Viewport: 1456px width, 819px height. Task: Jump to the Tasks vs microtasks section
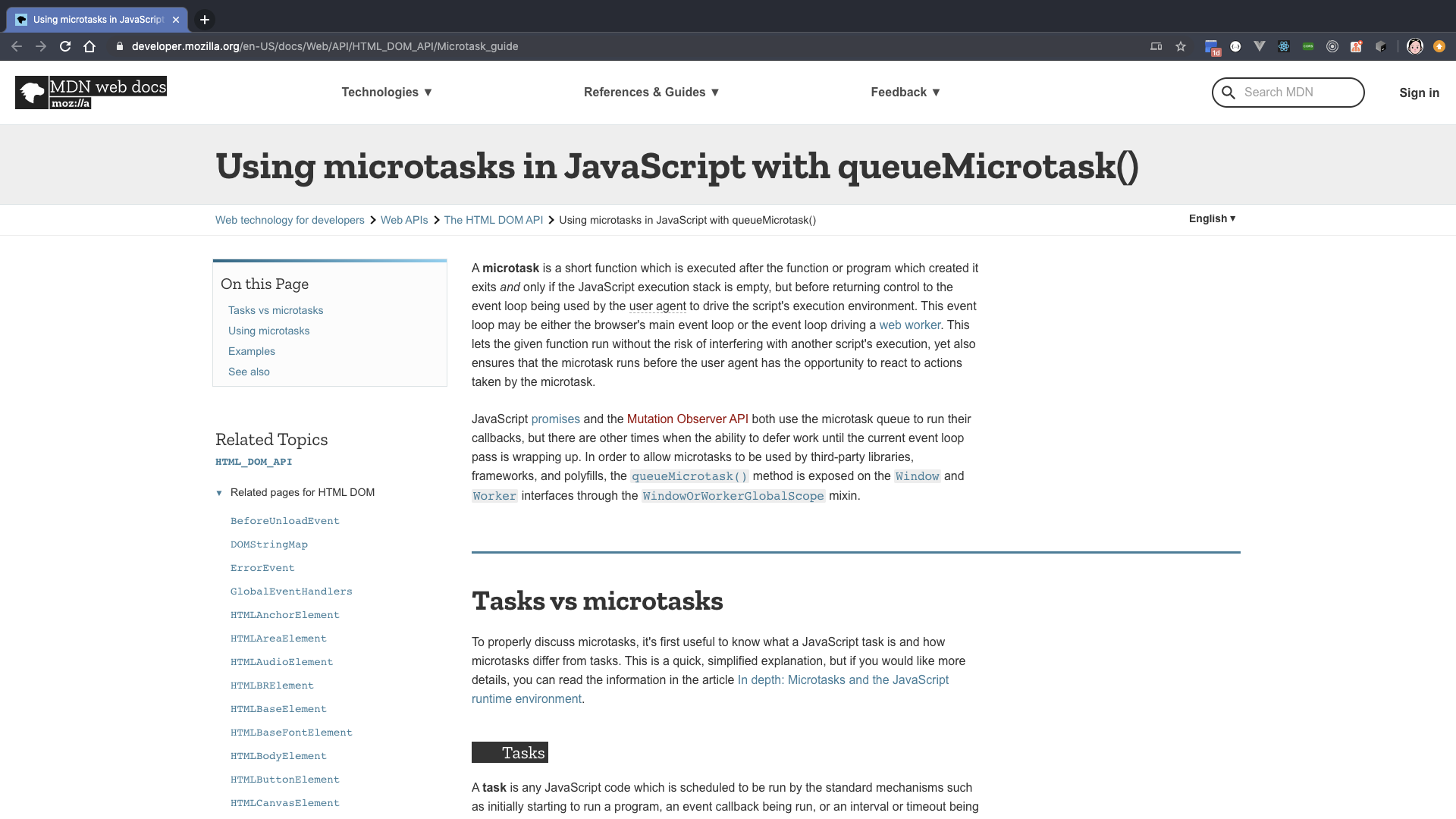click(275, 310)
